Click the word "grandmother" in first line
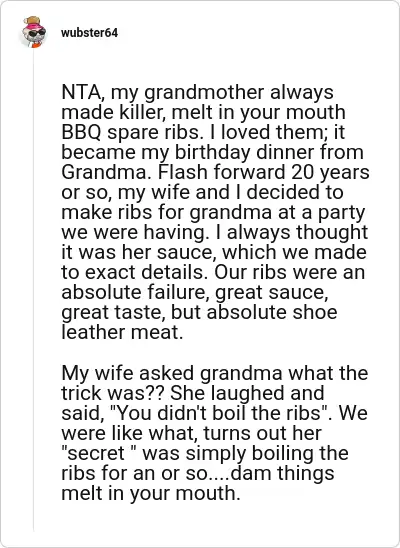This screenshot has width=400, height=548. click(x=204, y=92)
